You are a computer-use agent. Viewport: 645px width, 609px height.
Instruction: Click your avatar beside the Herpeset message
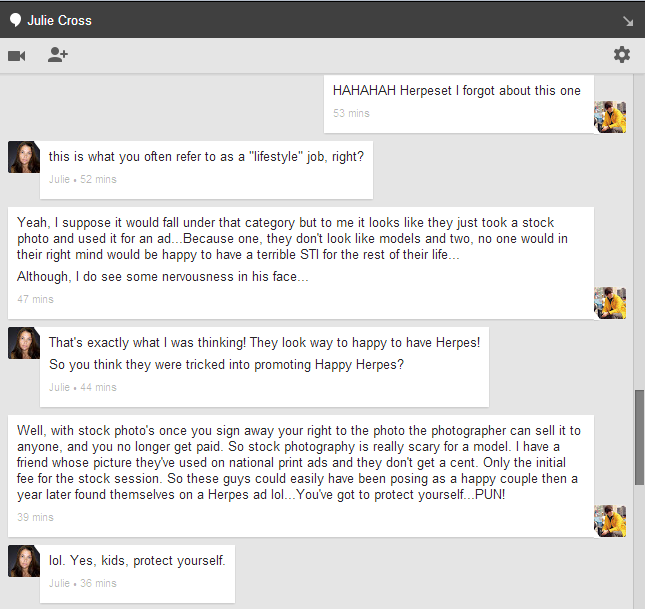tap(610, 117)
